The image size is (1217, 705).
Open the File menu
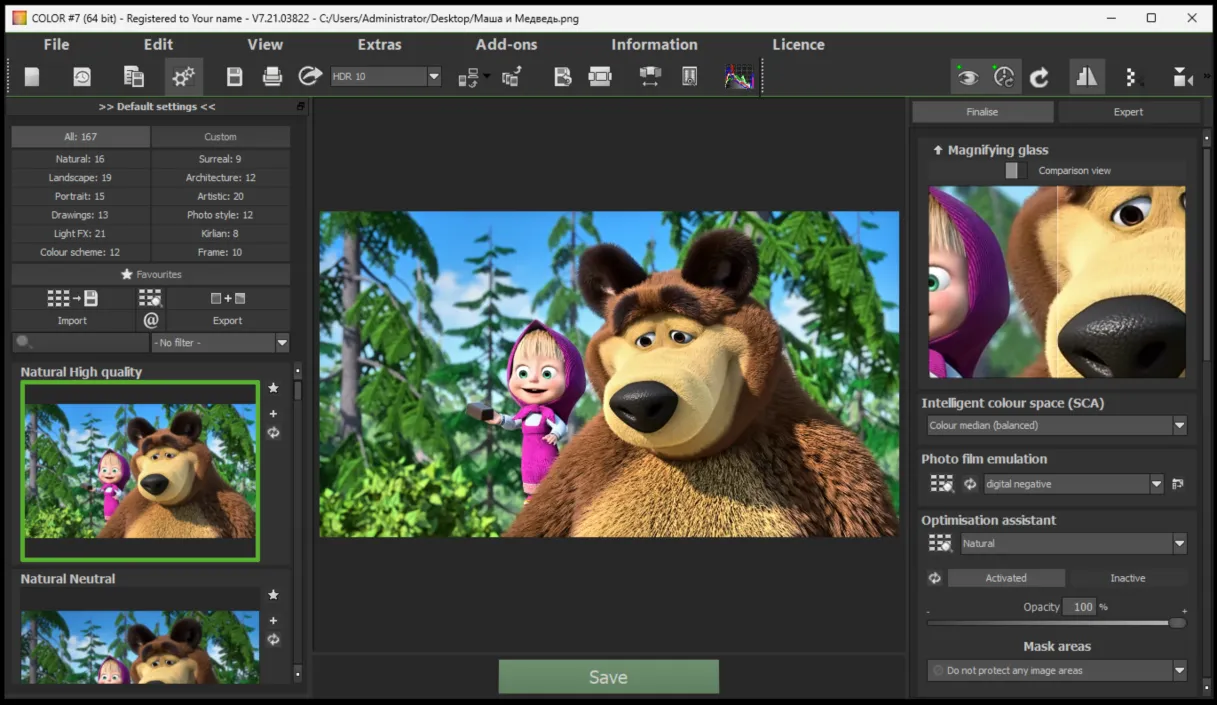click(x=56, y=44)
